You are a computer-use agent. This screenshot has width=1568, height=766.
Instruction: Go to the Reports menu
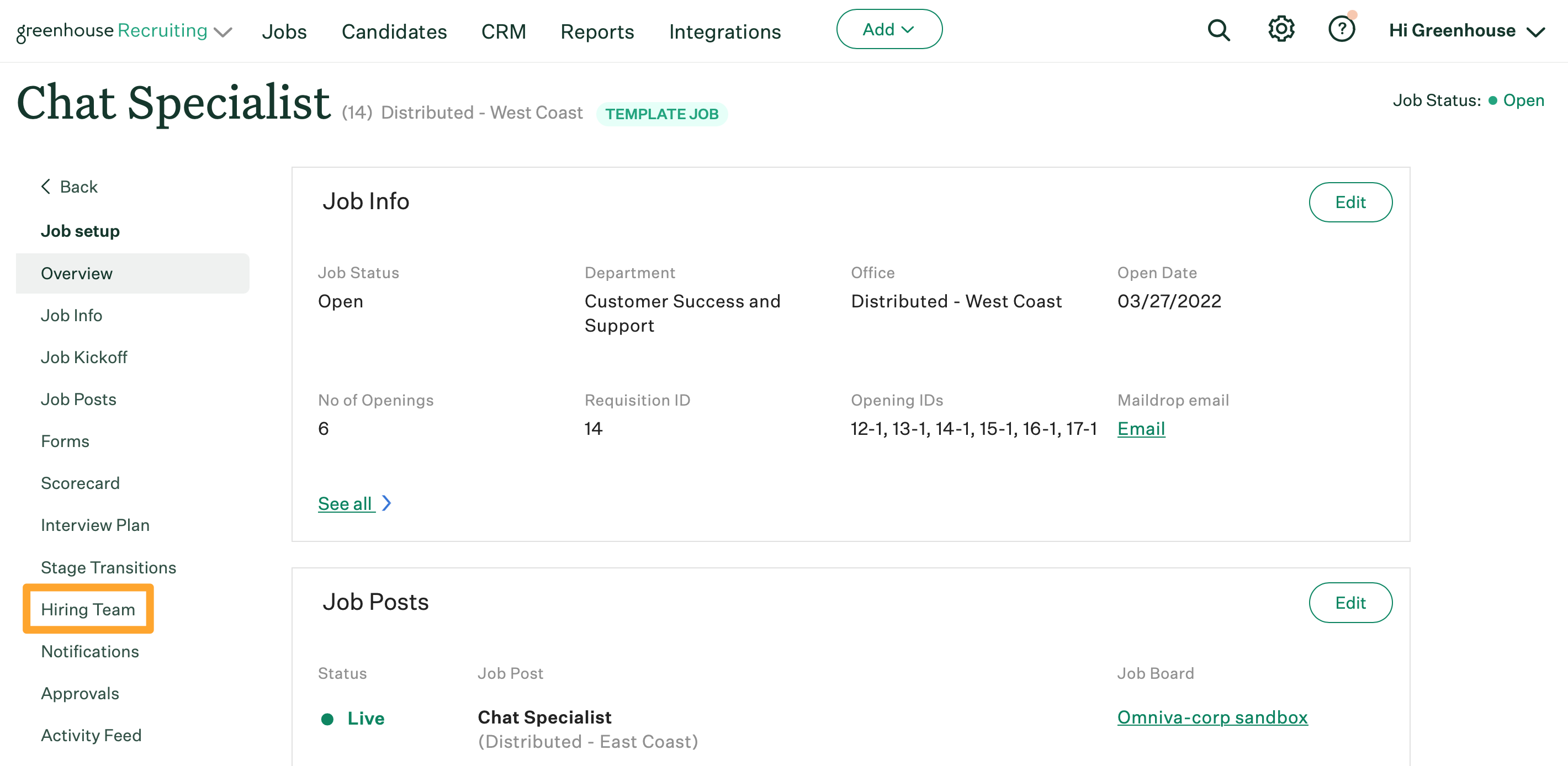click(x=596, y=31)
